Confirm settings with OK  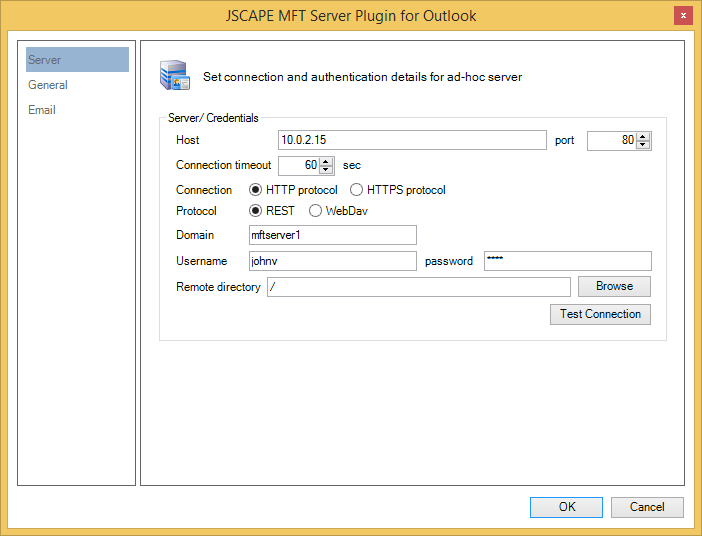coord(566,507)
